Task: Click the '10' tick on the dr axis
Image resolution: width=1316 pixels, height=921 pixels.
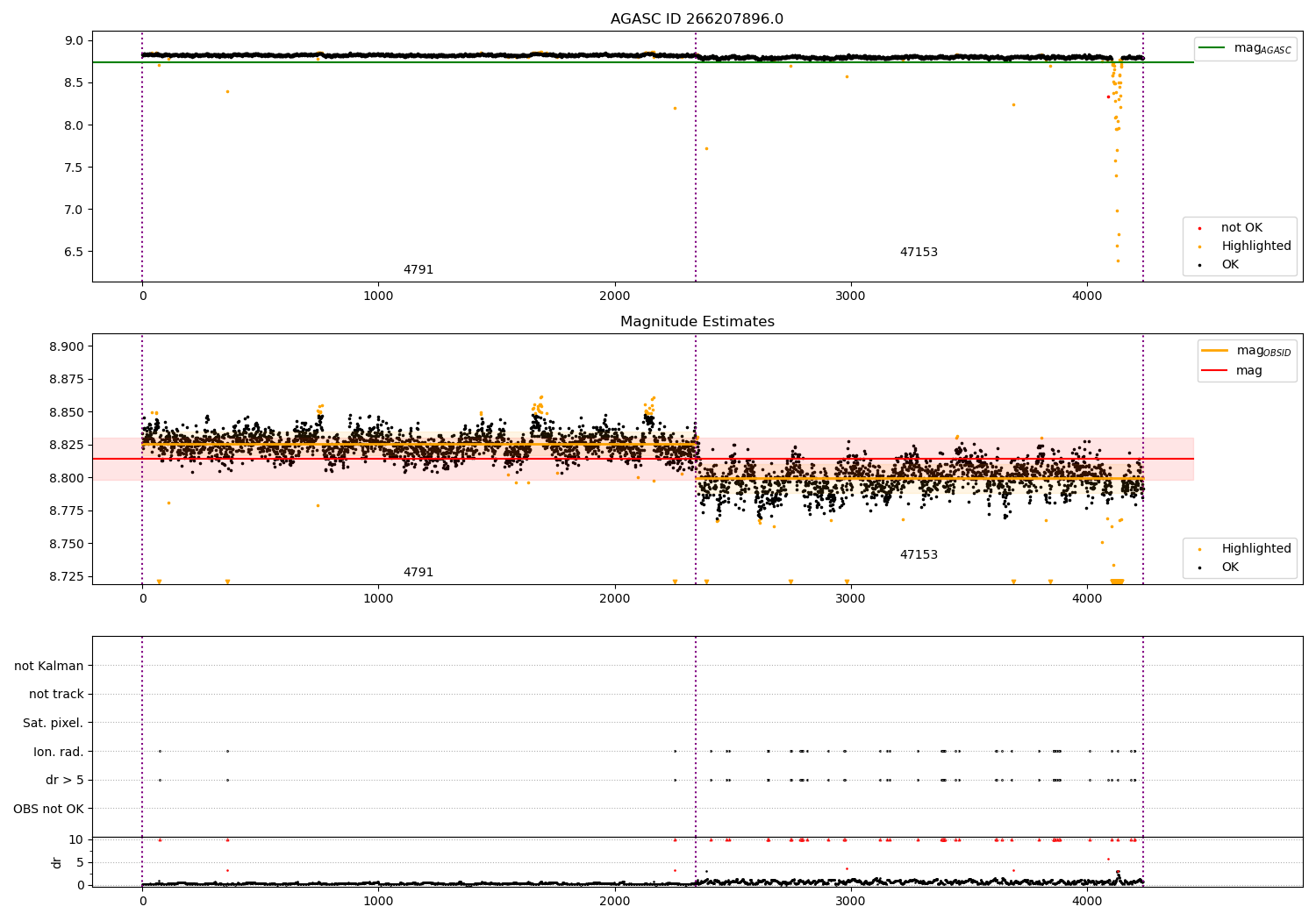Action: pyautogui.click(x=76, y=840)
